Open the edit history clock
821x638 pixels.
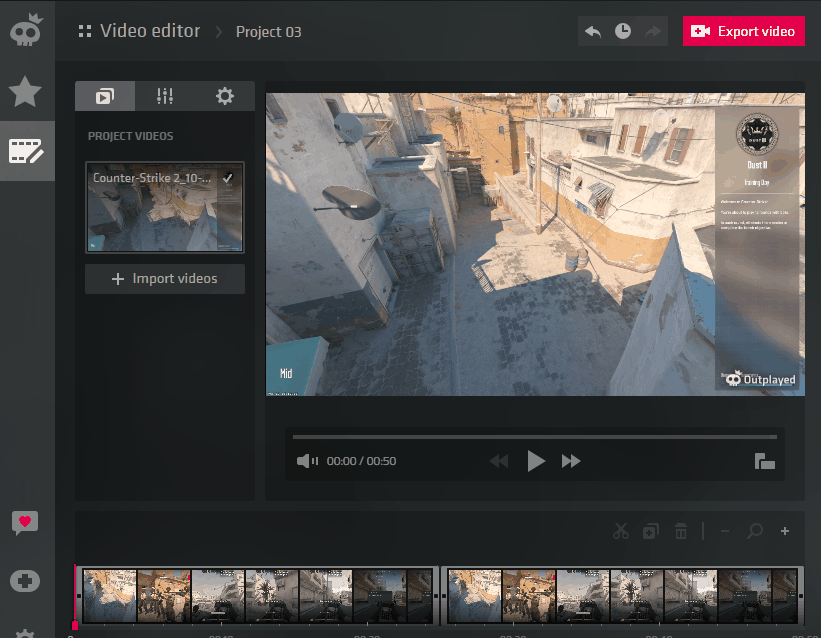pyautogui.click(x=623, y=31)
